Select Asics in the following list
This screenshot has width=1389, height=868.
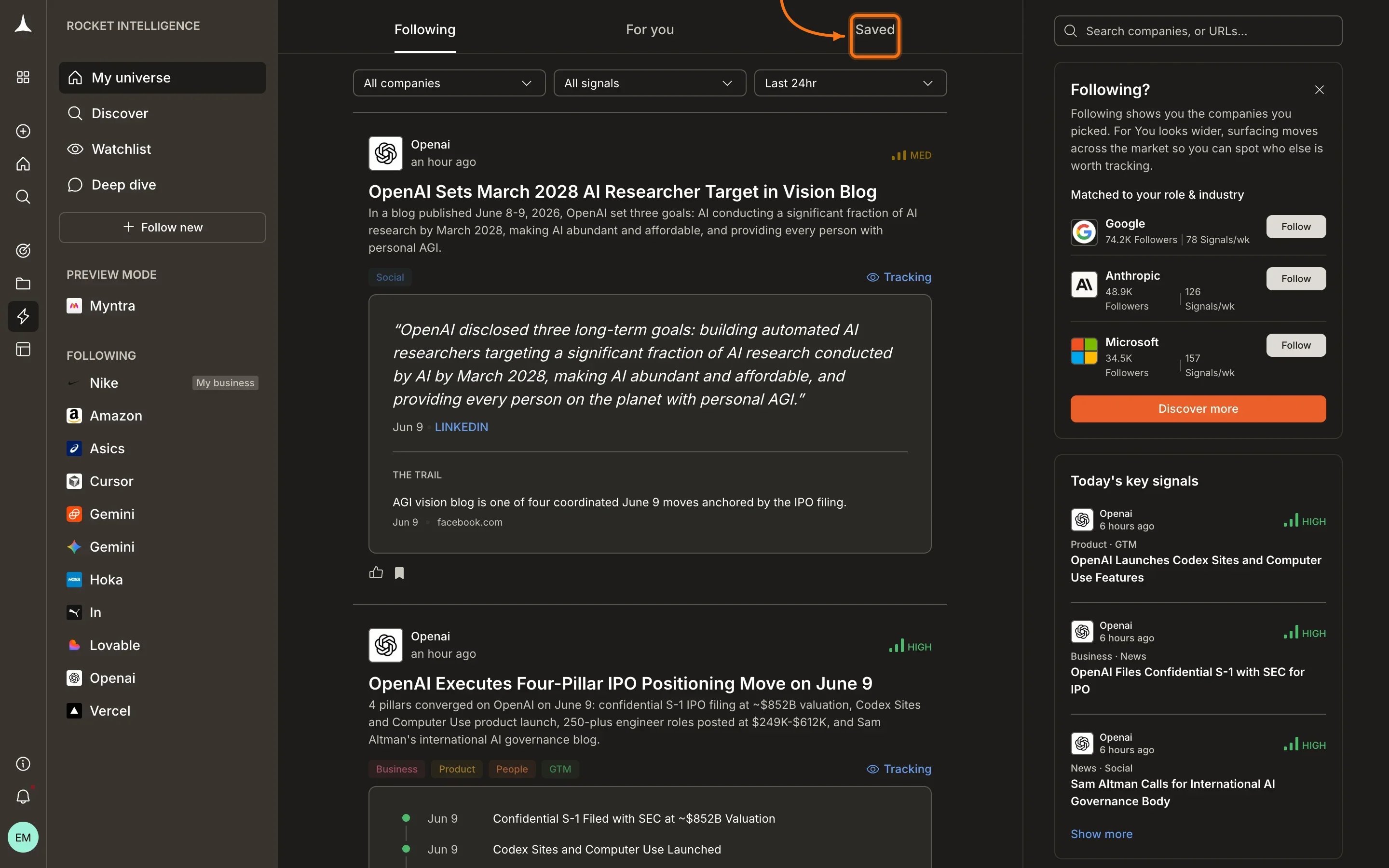coord(163,448)
